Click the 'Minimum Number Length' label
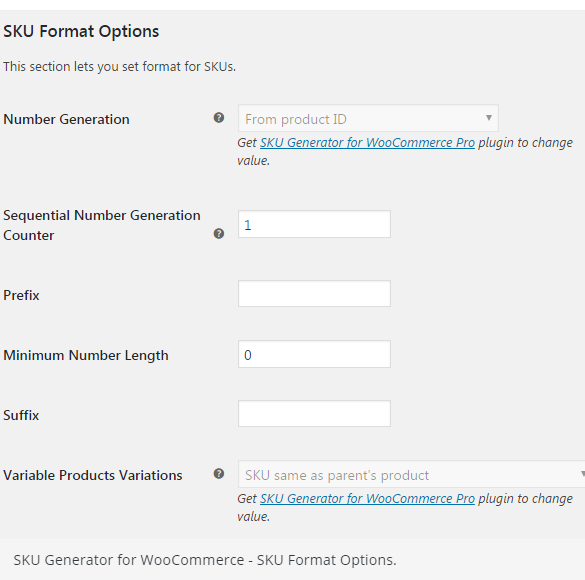 tap(86, 355)
